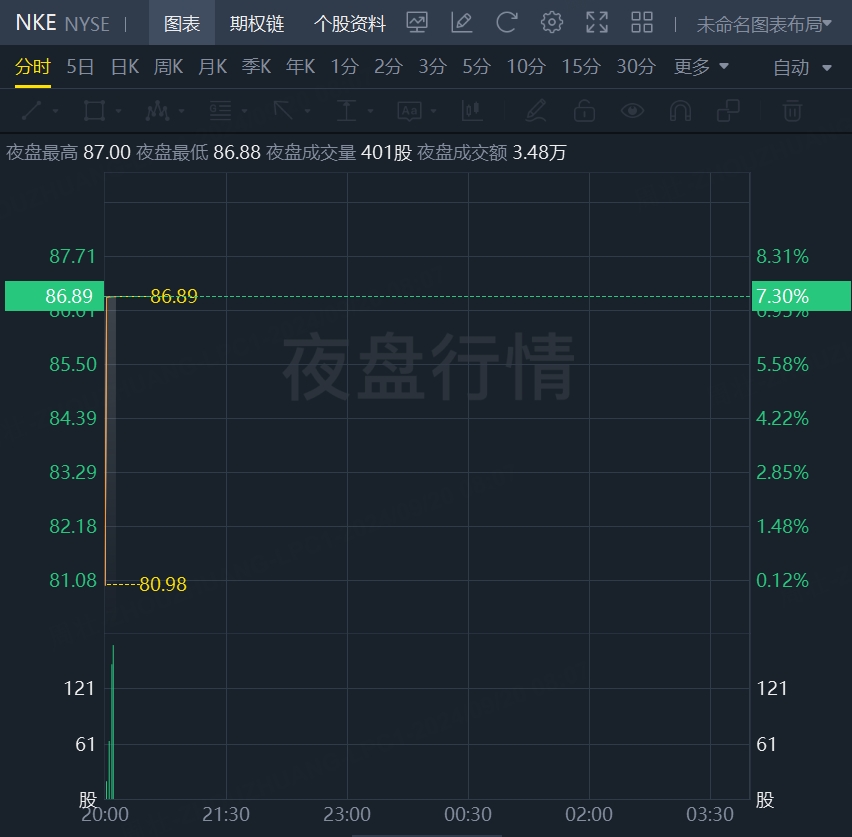Click the pencil edit icon in header

(x=461, y=23)
